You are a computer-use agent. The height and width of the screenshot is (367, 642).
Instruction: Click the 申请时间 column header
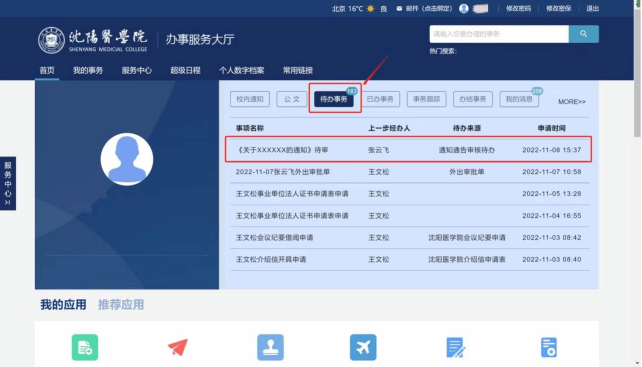tap(552, 128)
